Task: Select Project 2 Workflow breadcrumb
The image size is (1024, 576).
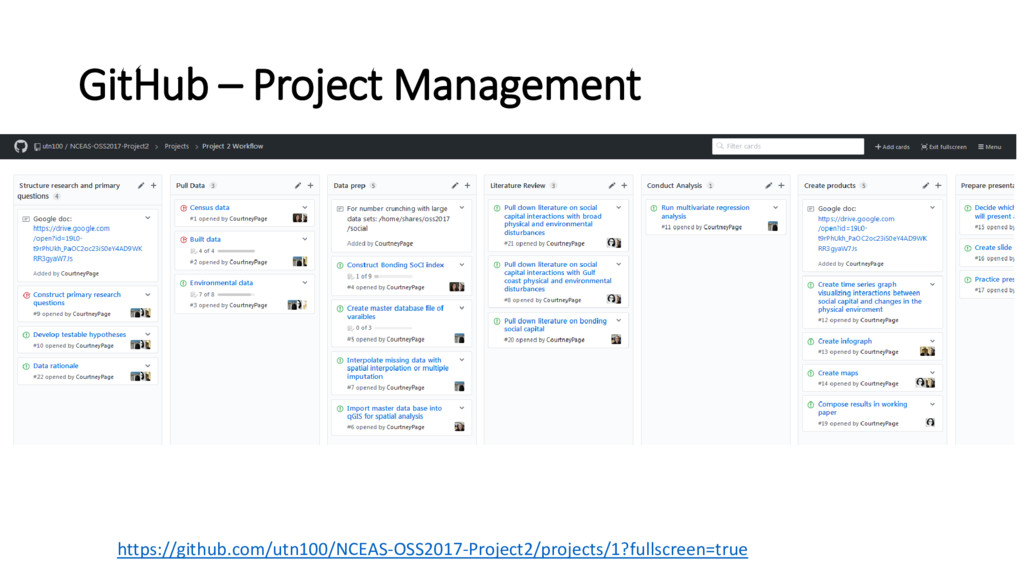Action: 232,146
